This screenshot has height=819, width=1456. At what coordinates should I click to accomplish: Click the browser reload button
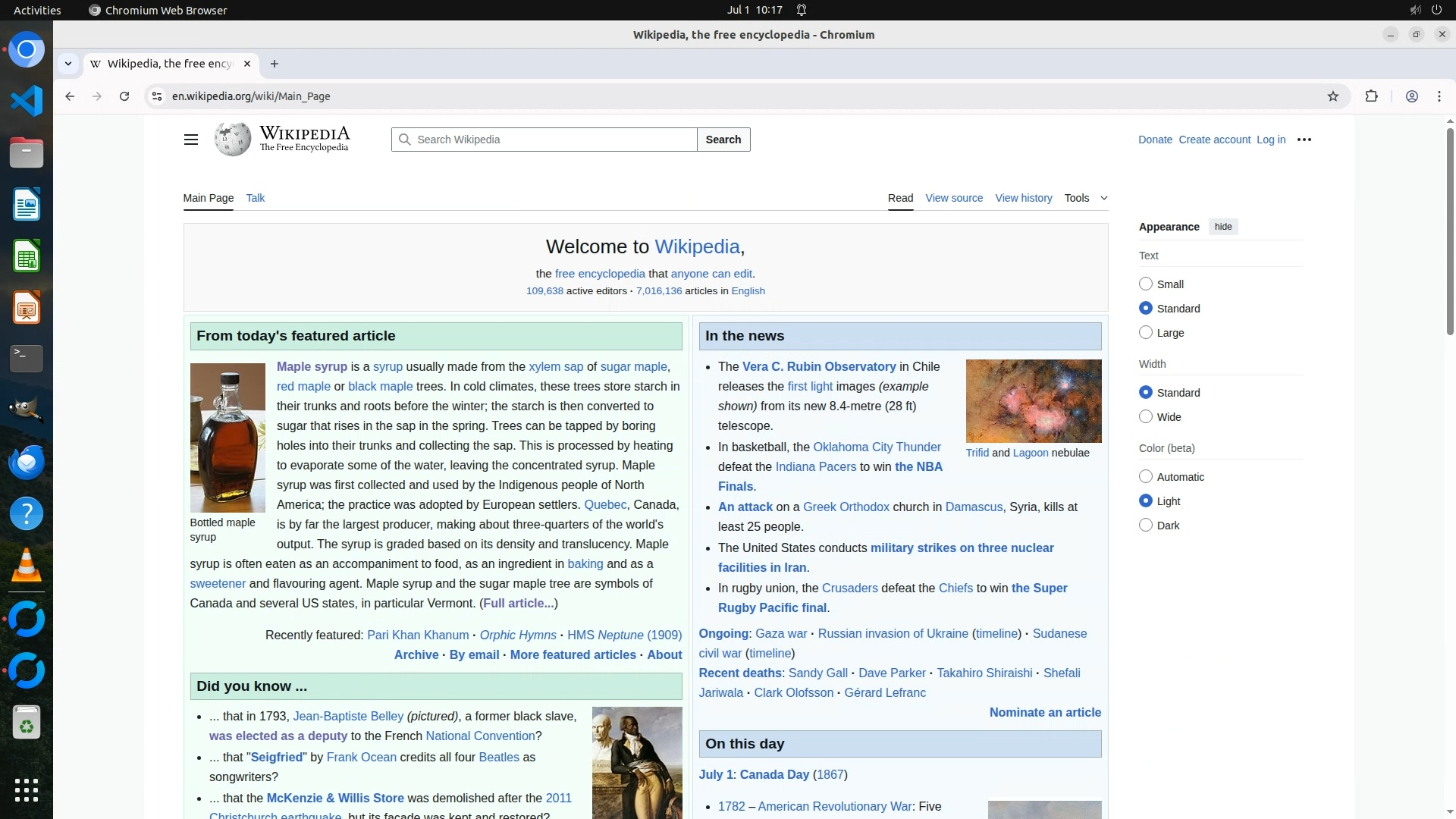pyautogui.click(x=124, y=96)
